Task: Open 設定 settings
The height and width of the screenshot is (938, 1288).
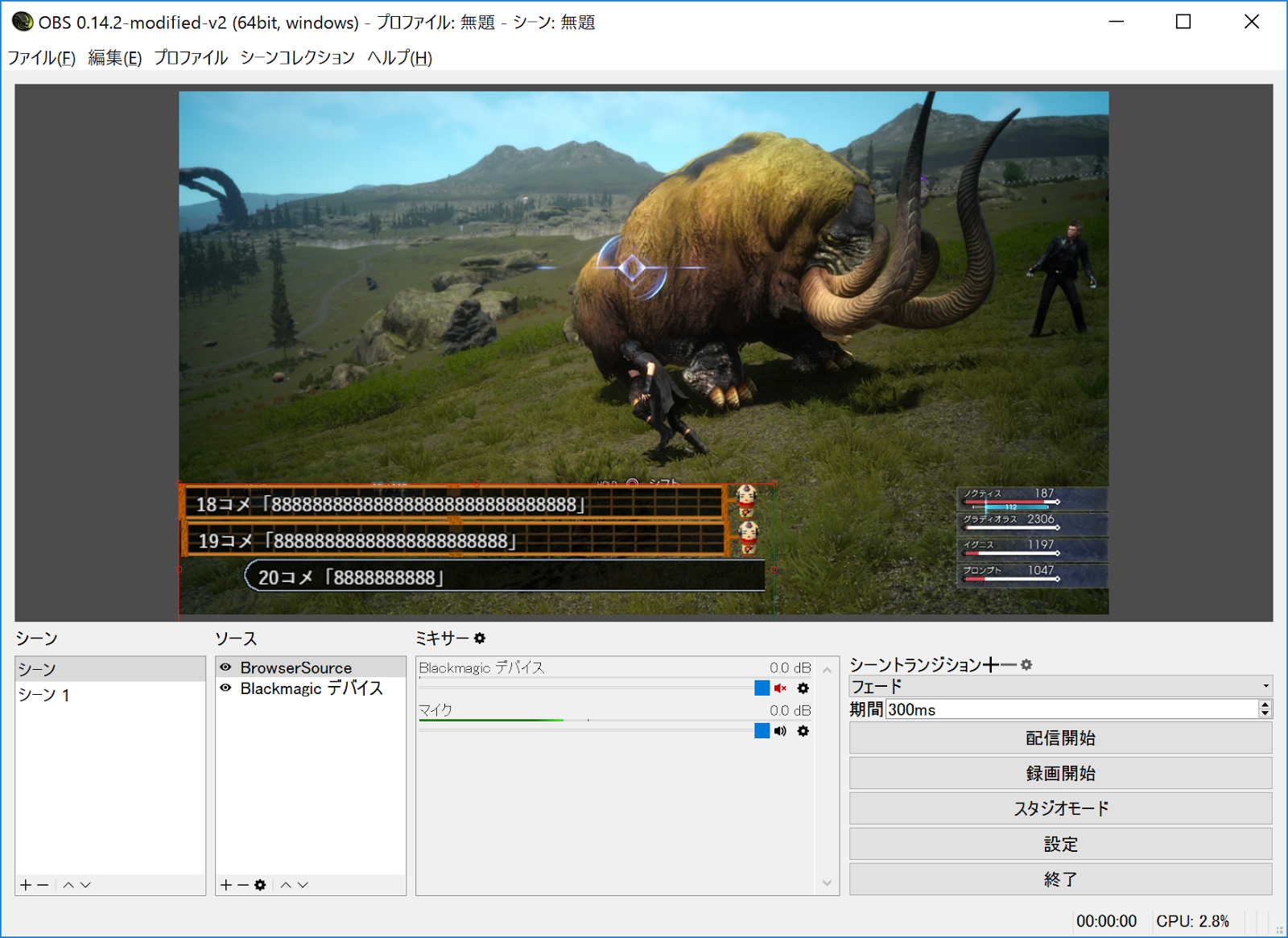Action: [1060, 844]
